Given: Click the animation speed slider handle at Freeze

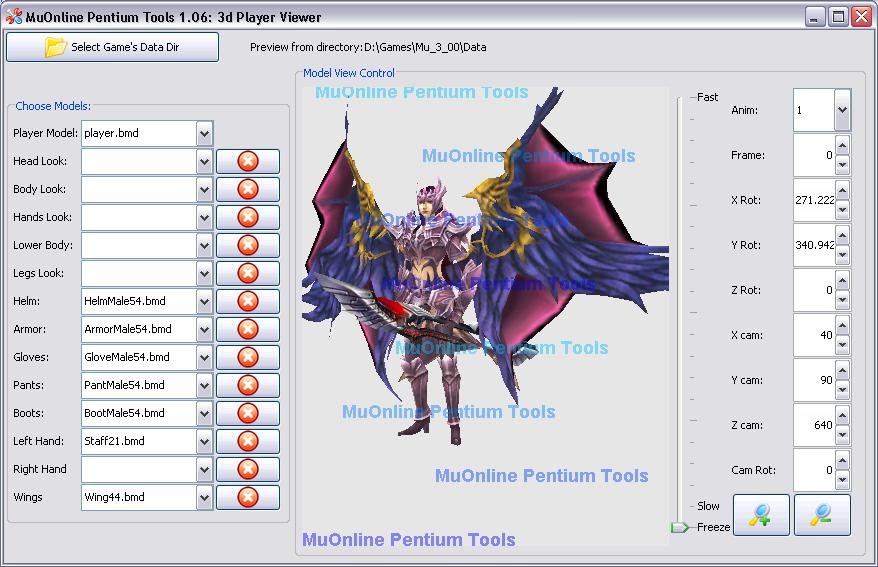Looking at the screenshot, I should (679, 527).
